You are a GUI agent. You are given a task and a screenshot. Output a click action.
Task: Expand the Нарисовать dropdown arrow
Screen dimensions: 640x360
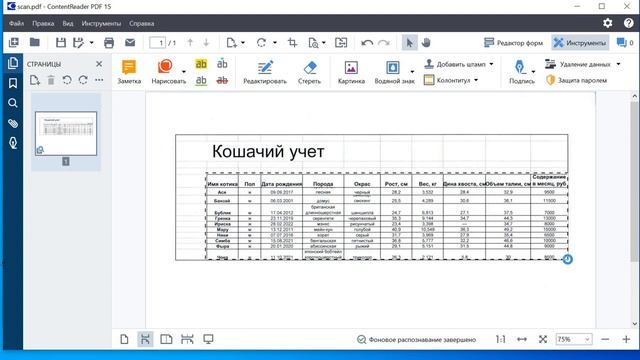click(x=184, y=72)
